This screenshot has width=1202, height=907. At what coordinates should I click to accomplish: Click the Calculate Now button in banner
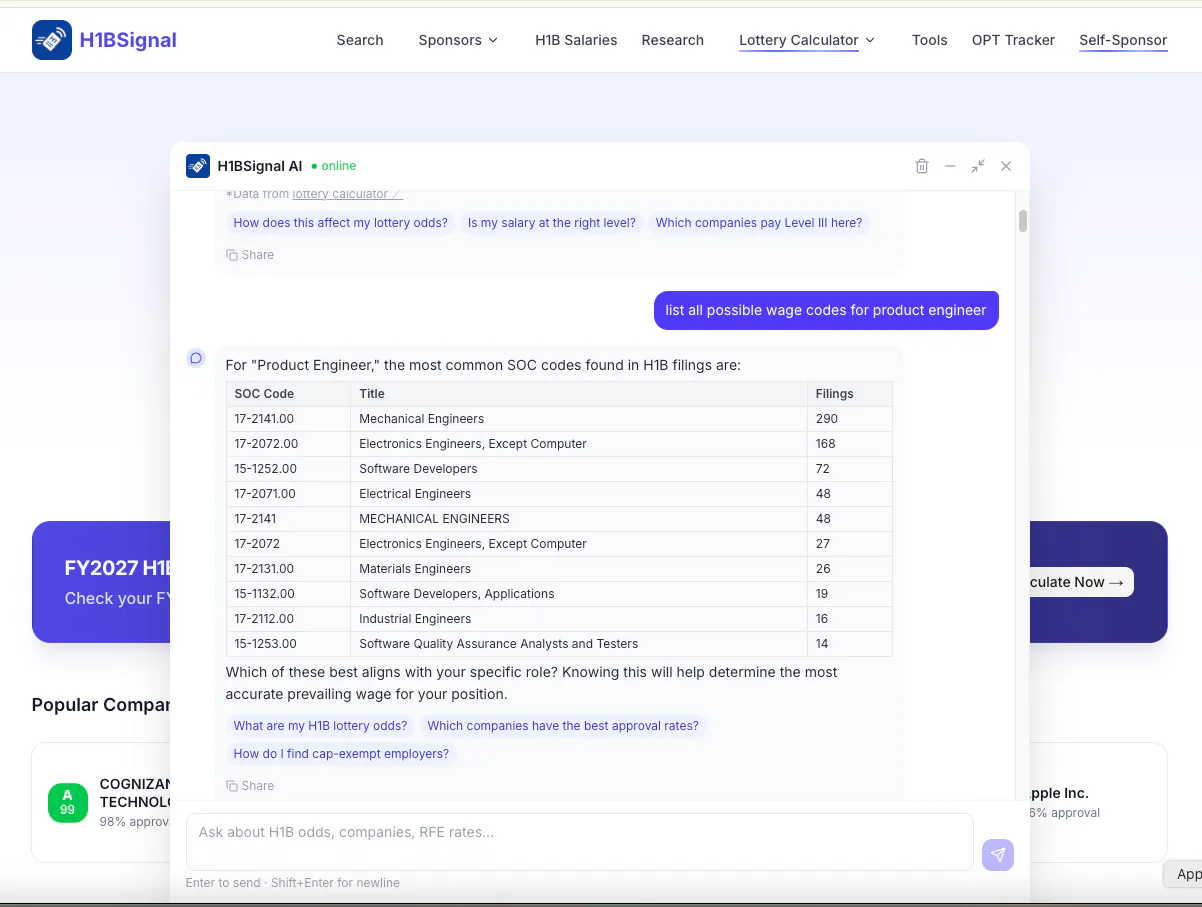pos(1080,582)
